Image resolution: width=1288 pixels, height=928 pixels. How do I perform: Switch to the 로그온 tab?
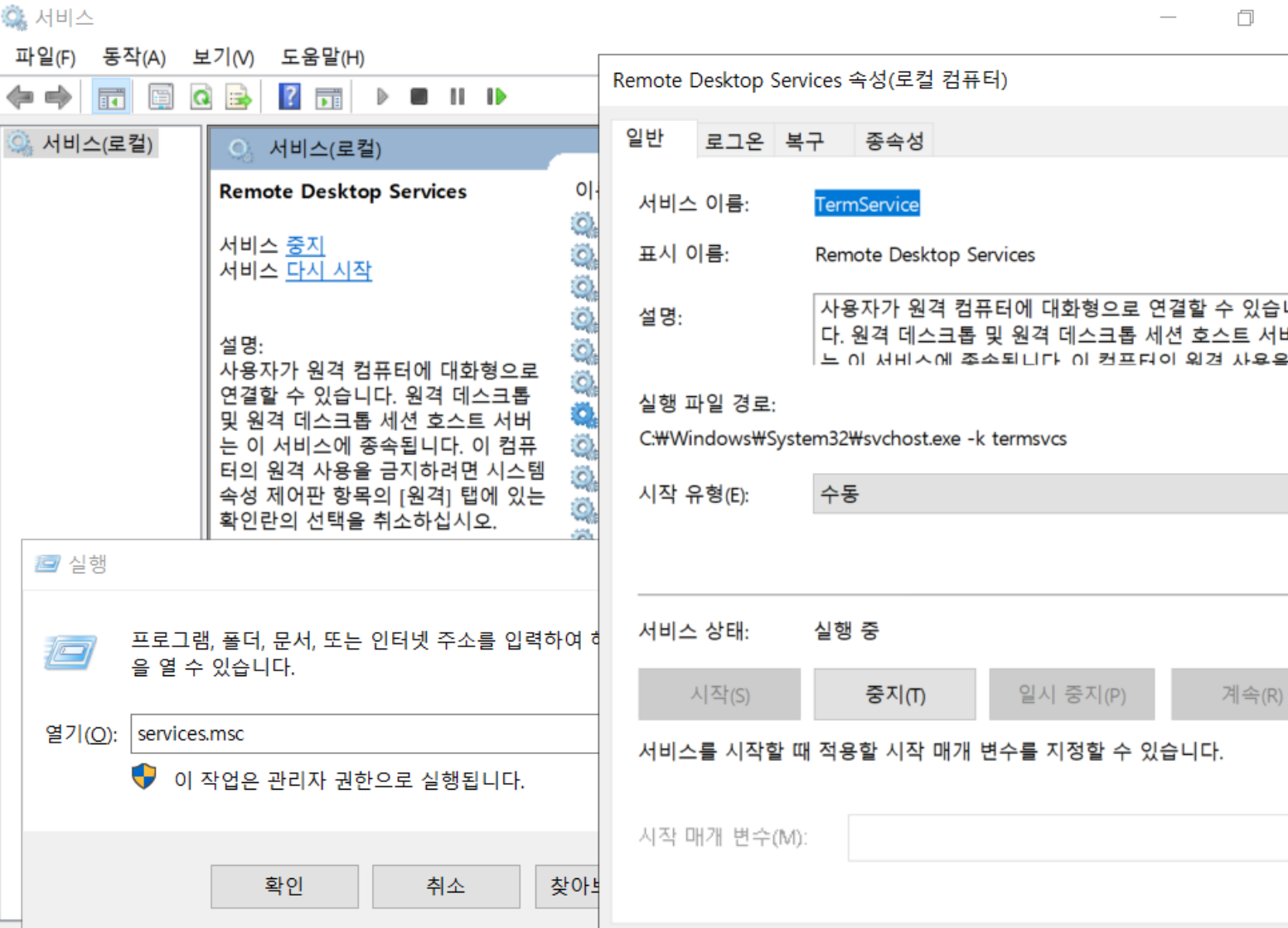[x=734, y=141]
